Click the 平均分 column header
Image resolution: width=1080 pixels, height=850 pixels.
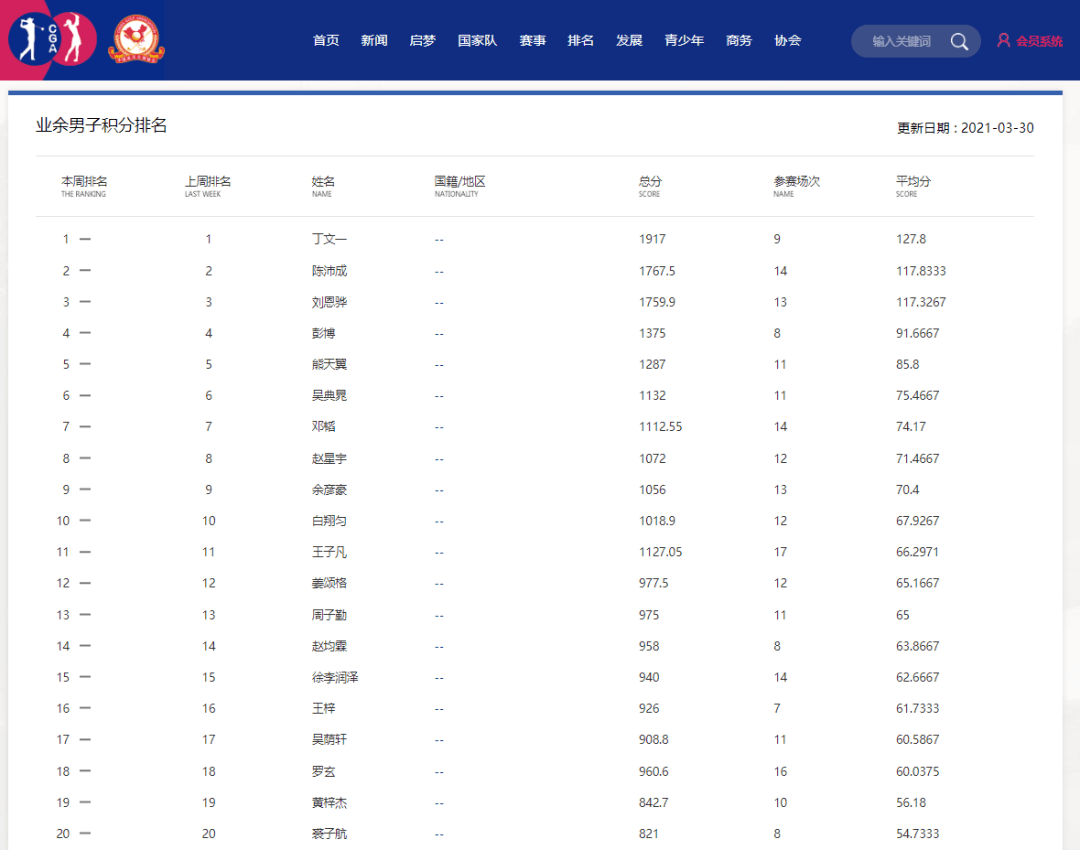point(913,186)
